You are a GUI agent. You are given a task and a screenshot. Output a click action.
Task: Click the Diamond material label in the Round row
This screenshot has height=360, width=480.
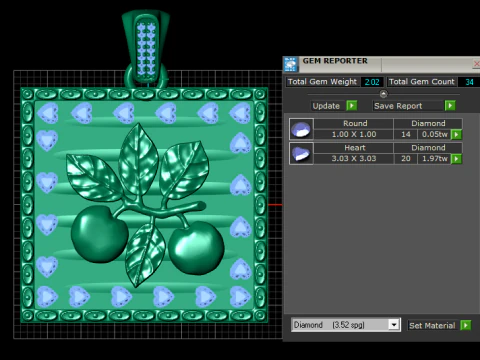pos(428,123)
